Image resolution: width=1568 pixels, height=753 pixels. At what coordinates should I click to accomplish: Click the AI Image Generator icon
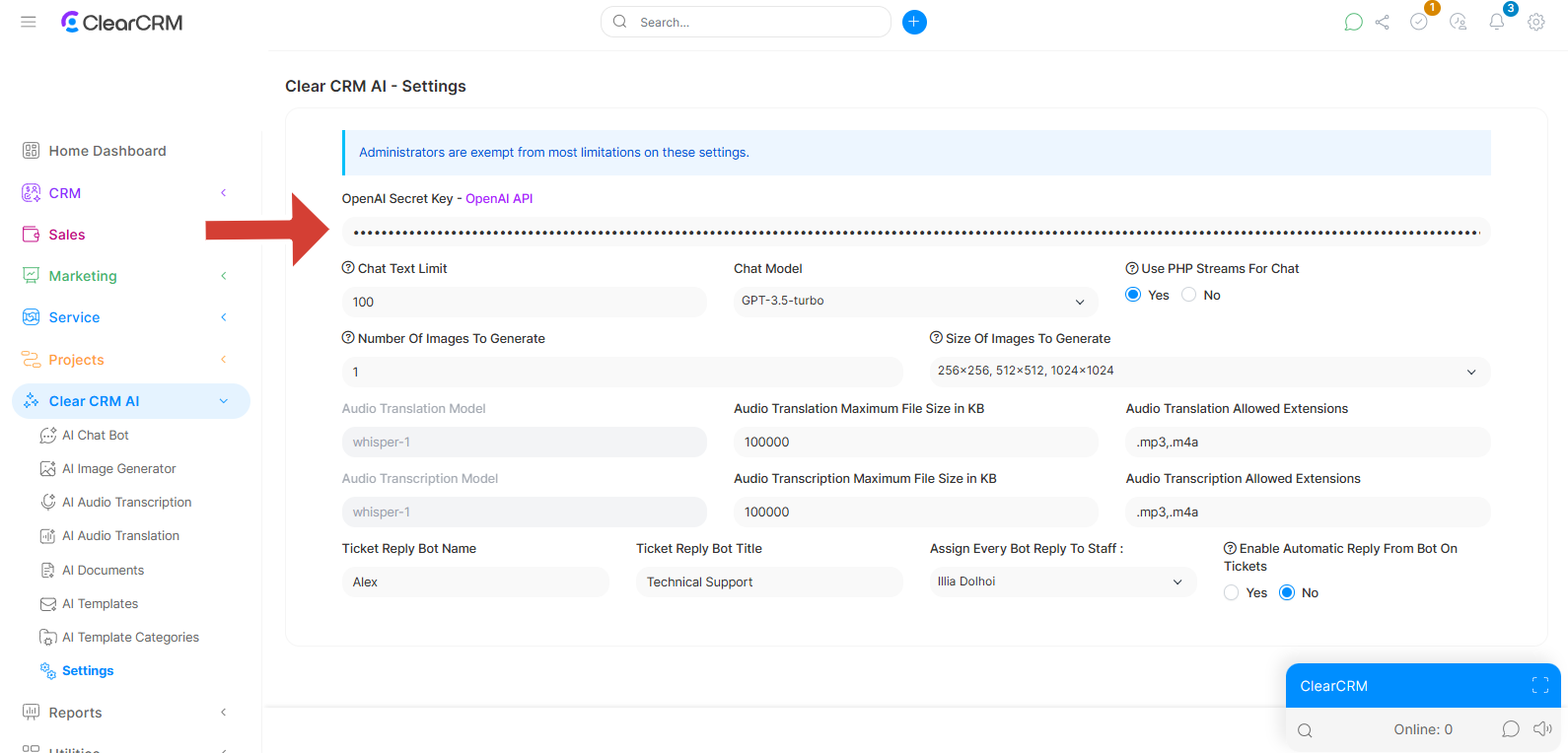coord(47,469)
